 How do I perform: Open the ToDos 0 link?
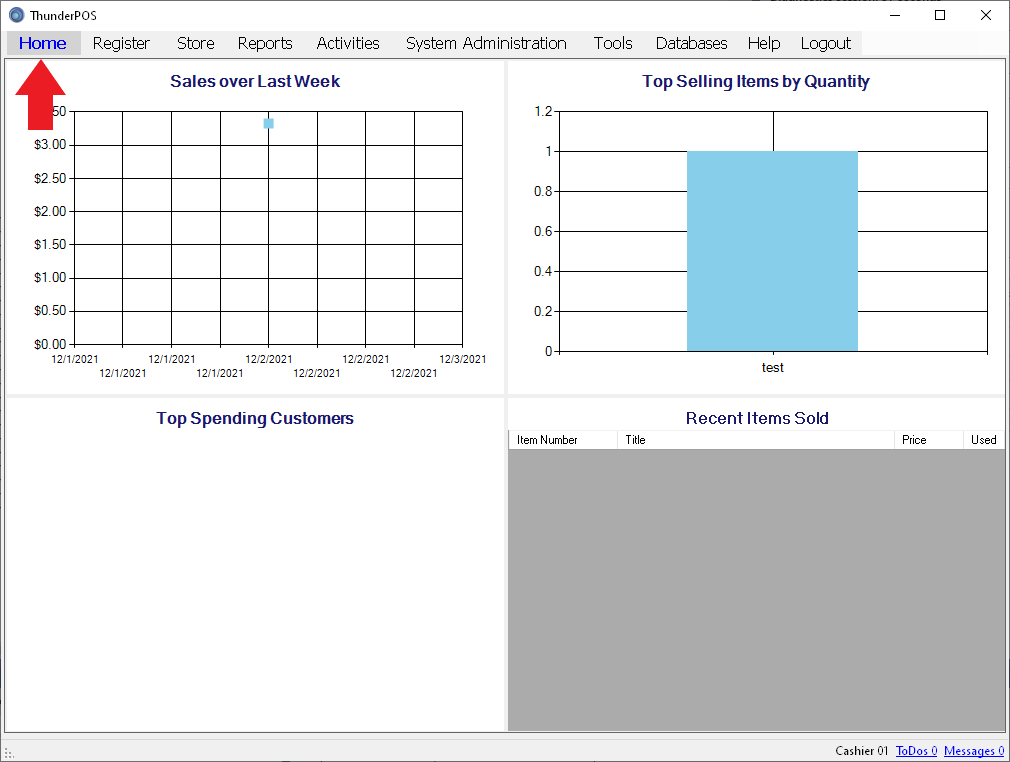(916, 751)
